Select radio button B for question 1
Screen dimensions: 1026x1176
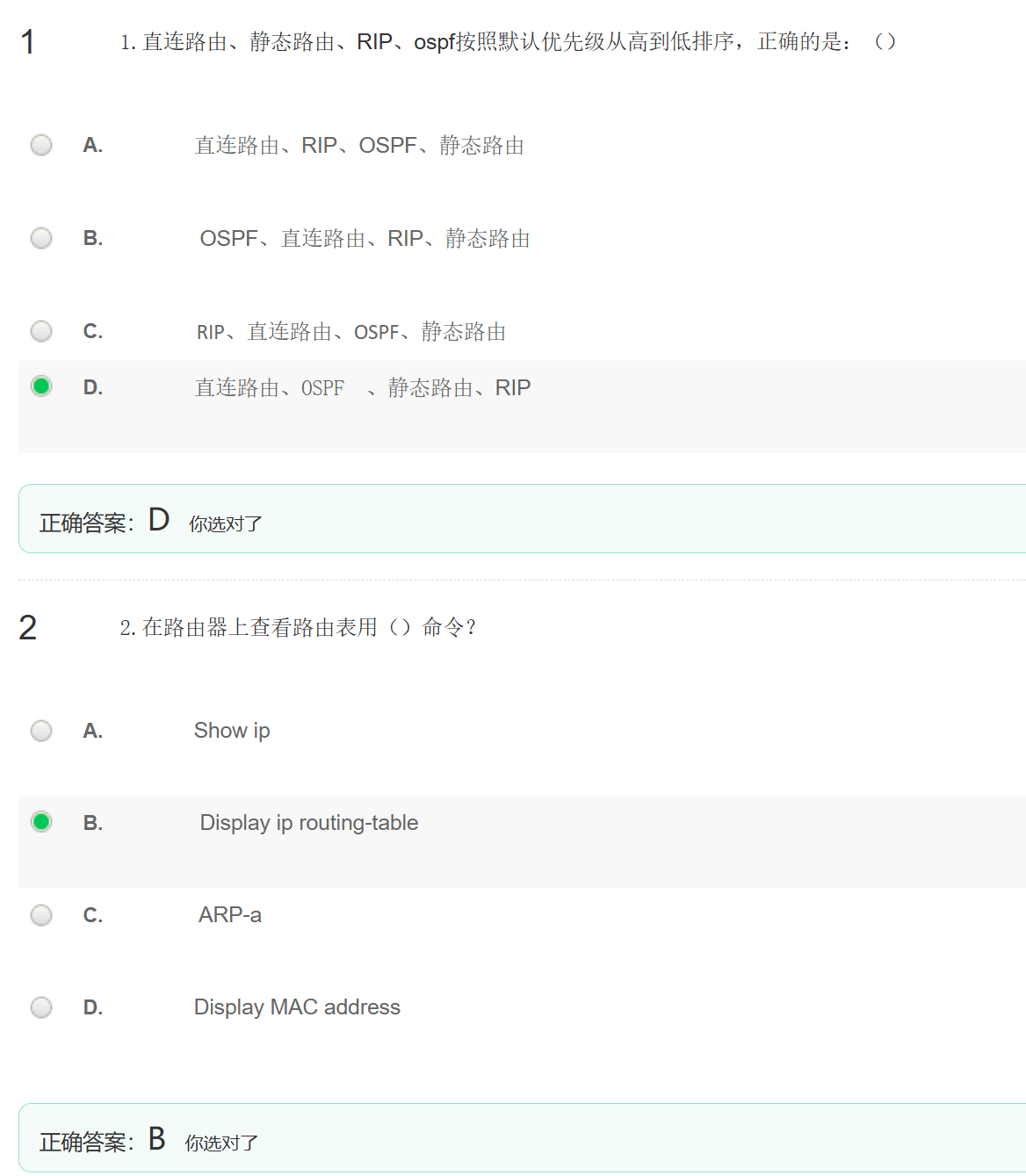(x=41, y=238)
